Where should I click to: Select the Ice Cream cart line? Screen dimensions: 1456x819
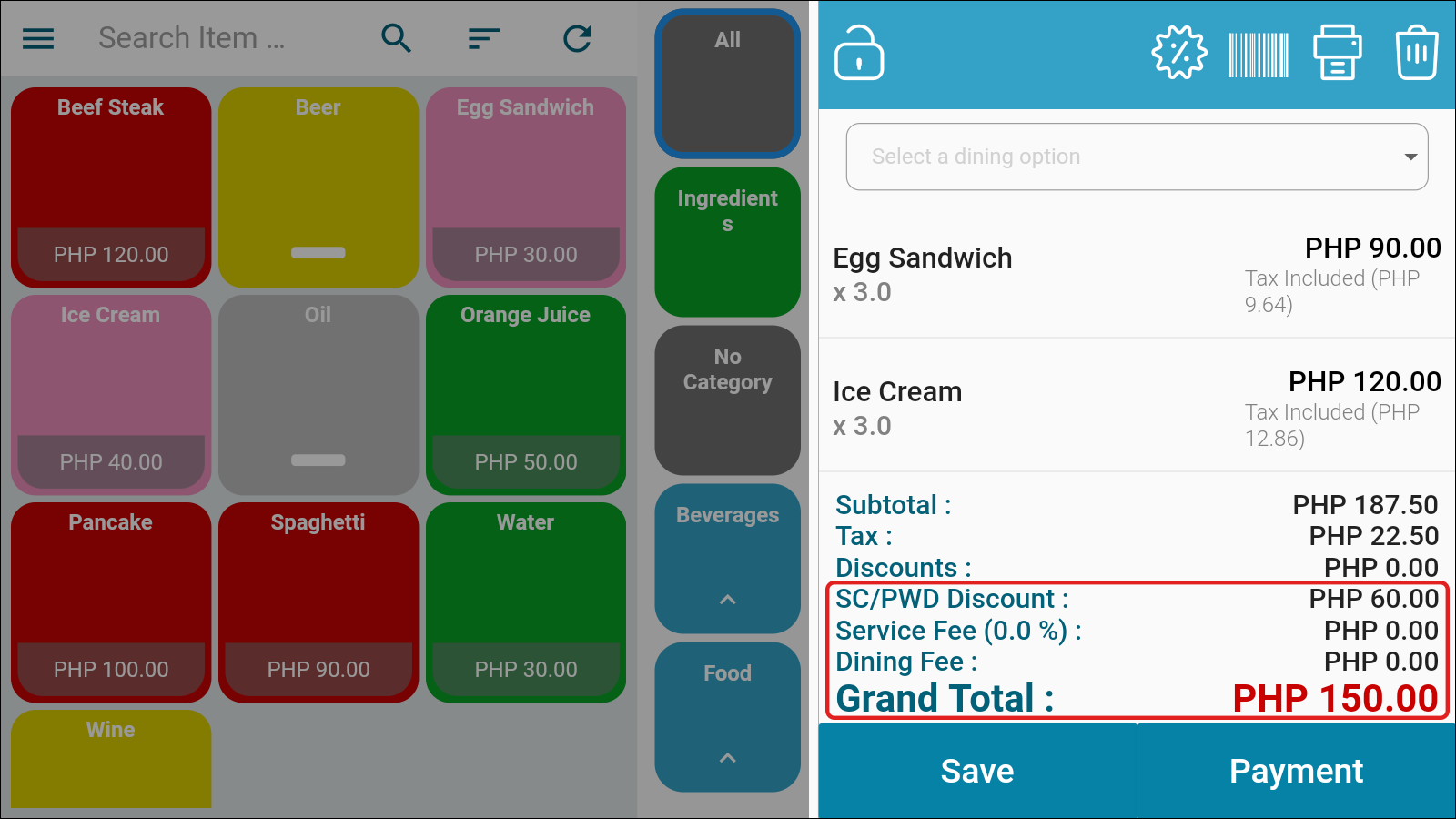pos(1137,406)
